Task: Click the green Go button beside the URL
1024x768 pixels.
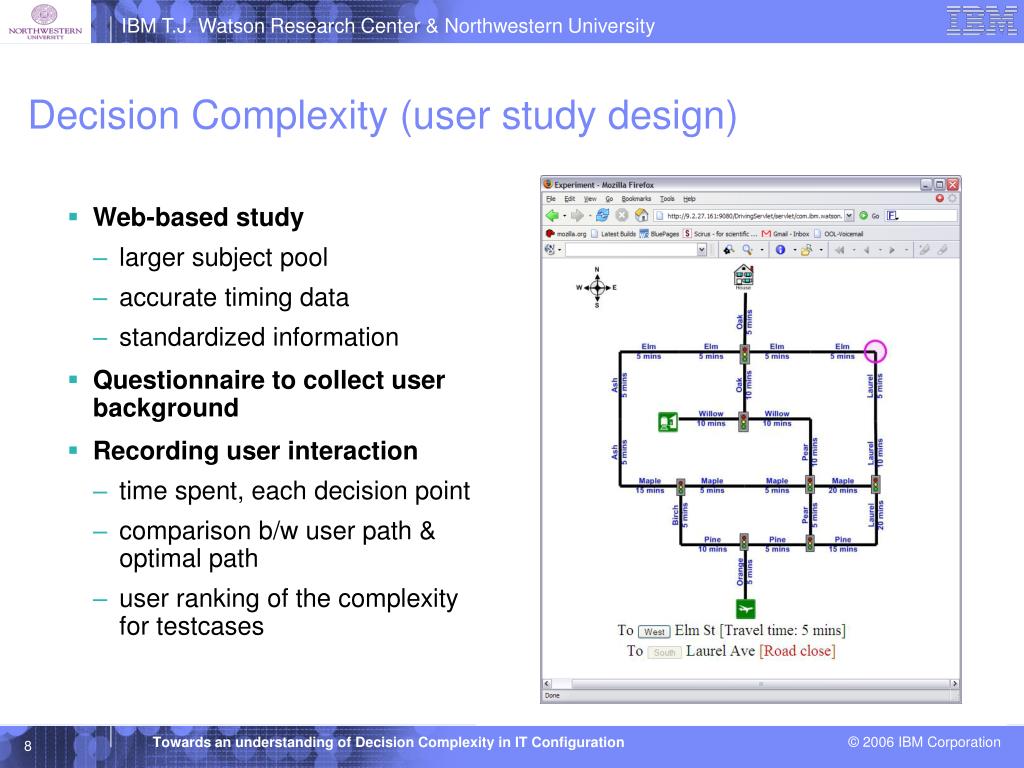Action: click(871, 216)
